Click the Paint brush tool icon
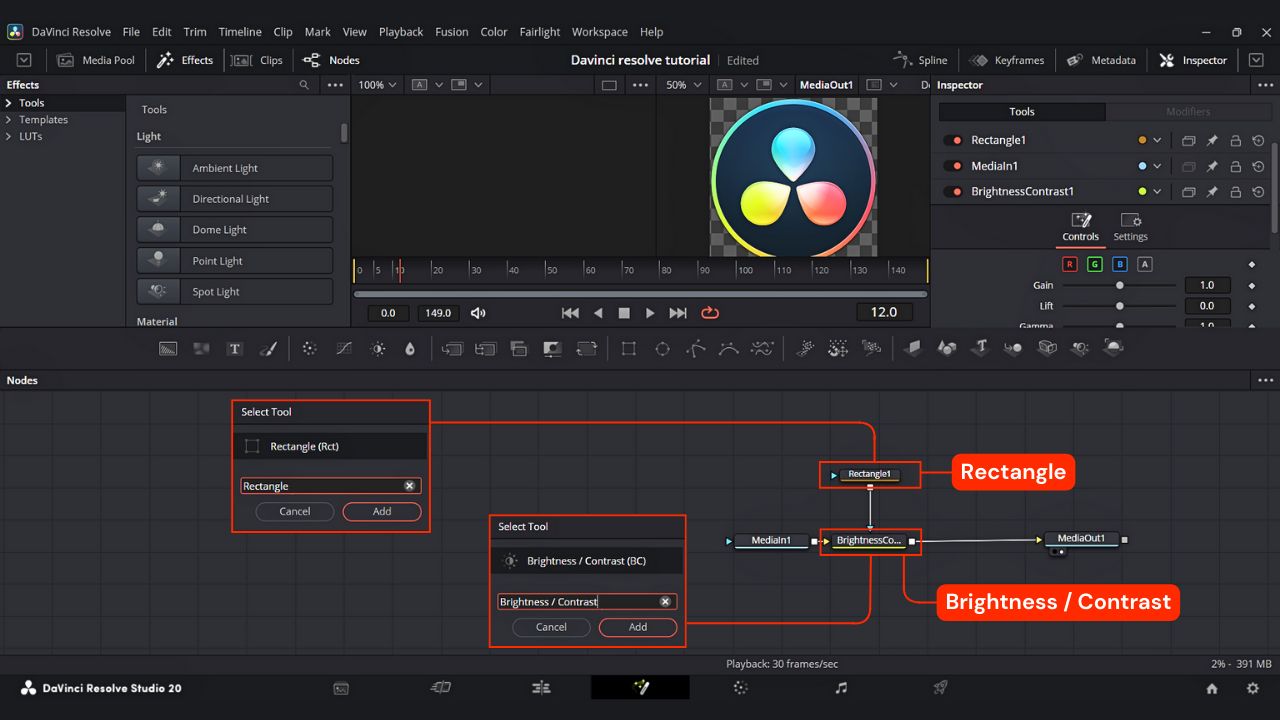 click(x=268, y=349)
